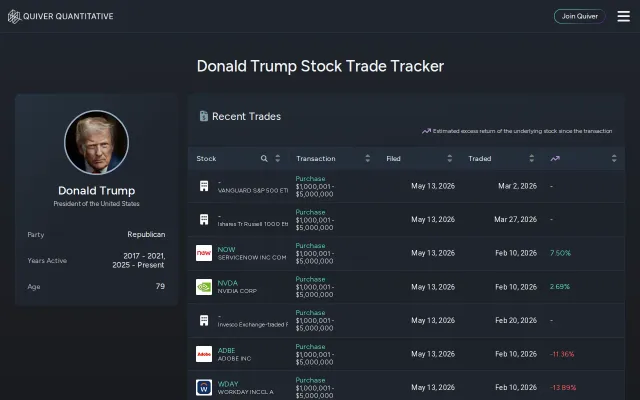Click the Quiver Quantitative logo icon

coord(14,17)
